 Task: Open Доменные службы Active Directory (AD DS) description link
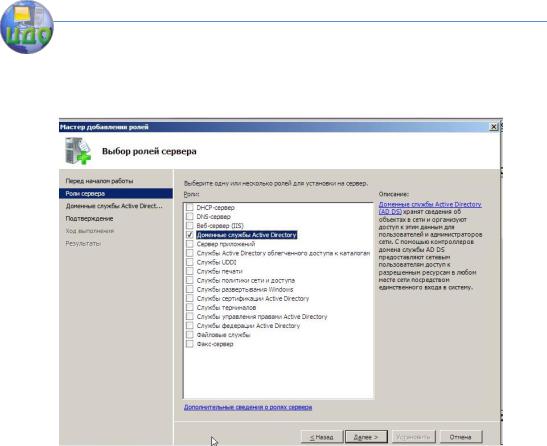point(430,208)
